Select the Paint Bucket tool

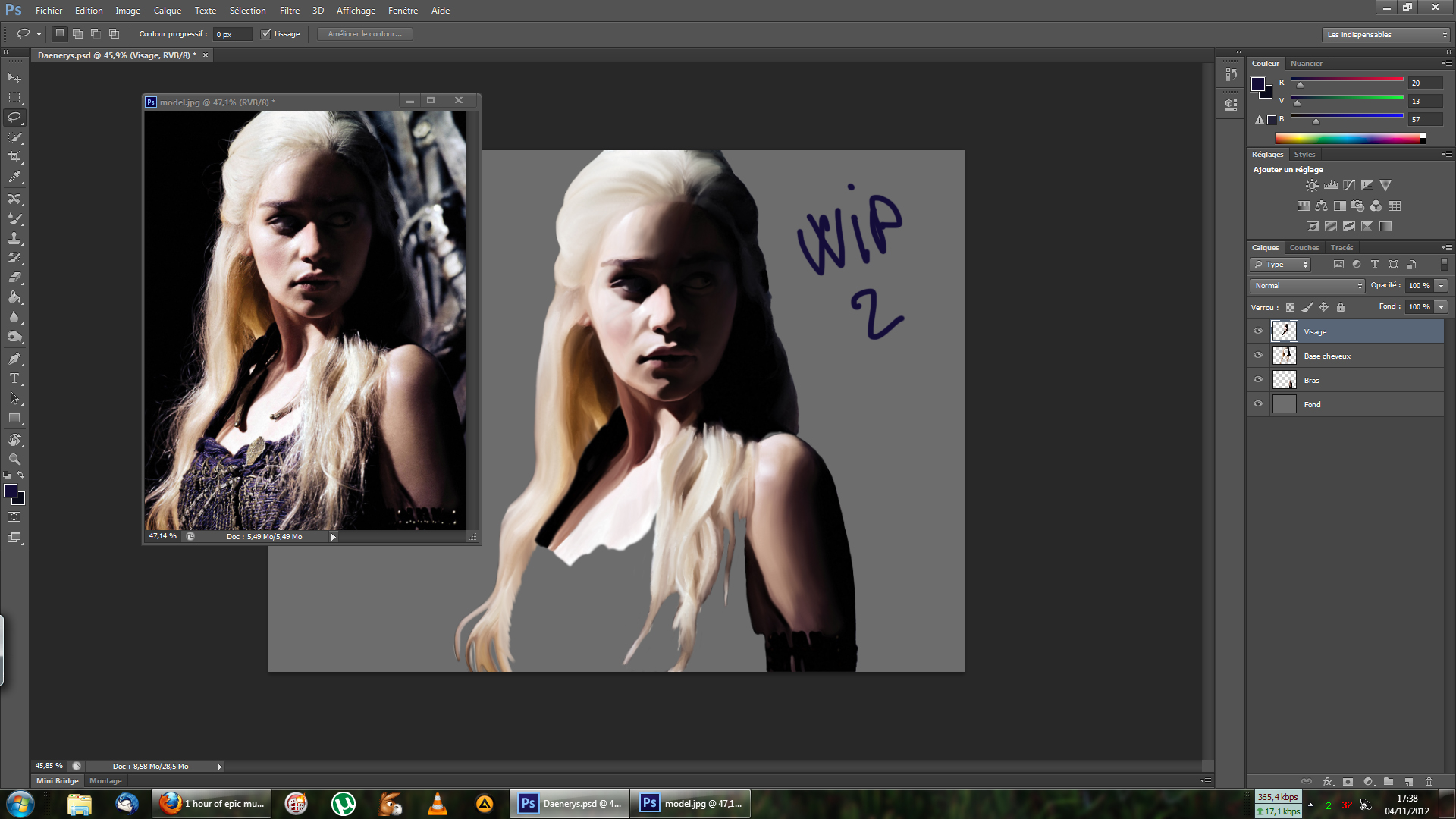(14, 297)
